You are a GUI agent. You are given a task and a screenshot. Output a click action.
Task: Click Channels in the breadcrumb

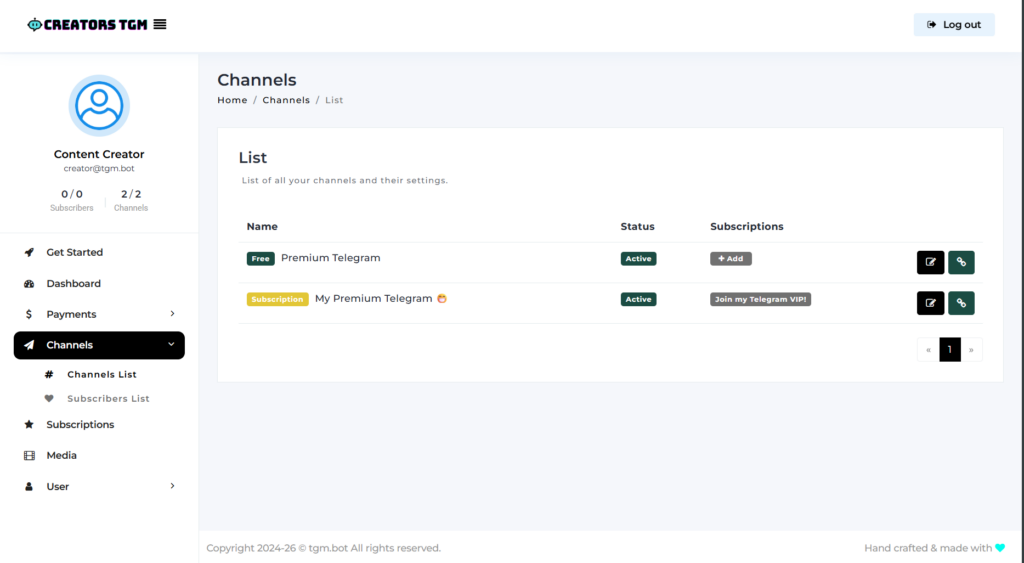pos(286,100)
